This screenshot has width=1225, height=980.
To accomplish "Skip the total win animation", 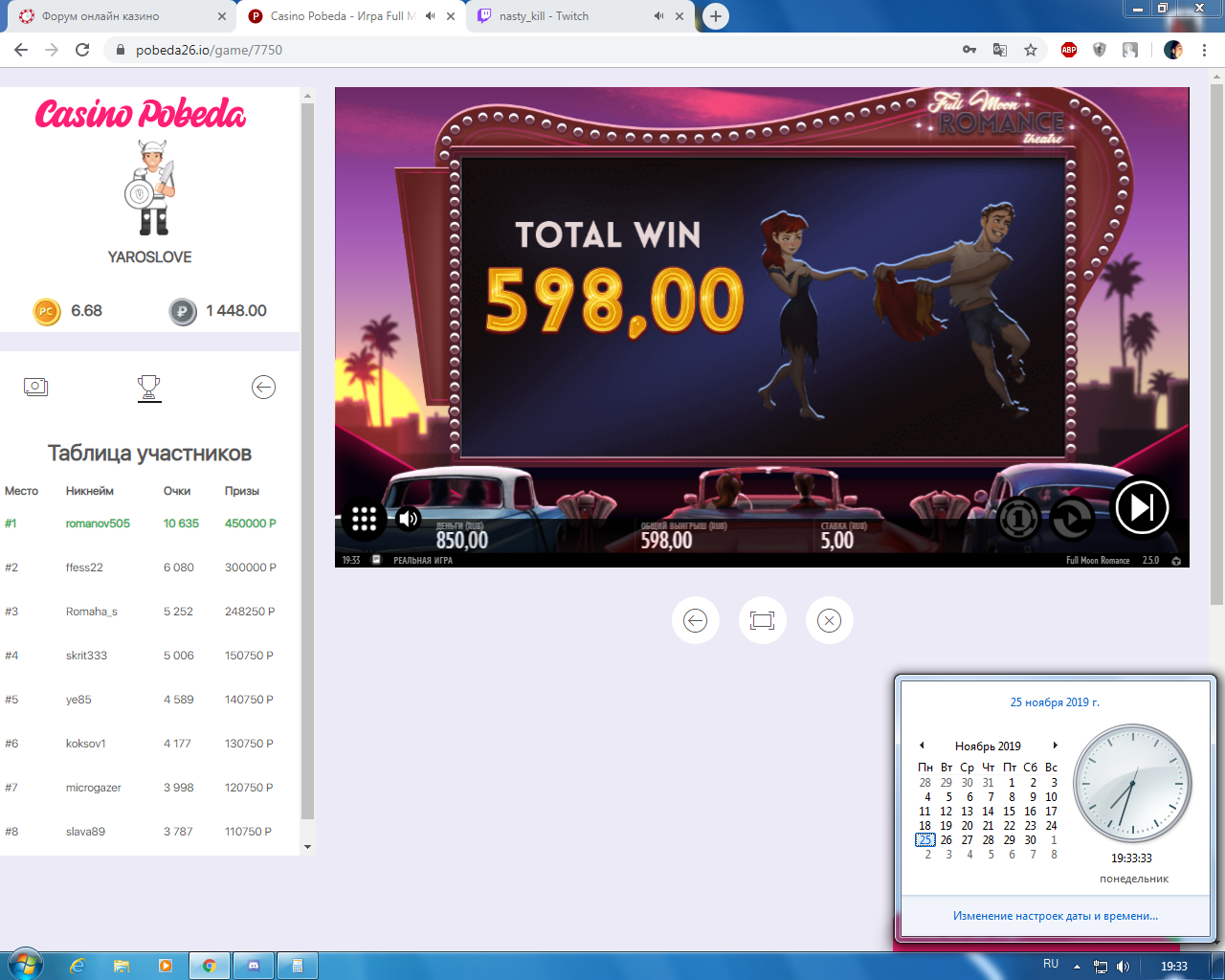I will coord(1142,507).
